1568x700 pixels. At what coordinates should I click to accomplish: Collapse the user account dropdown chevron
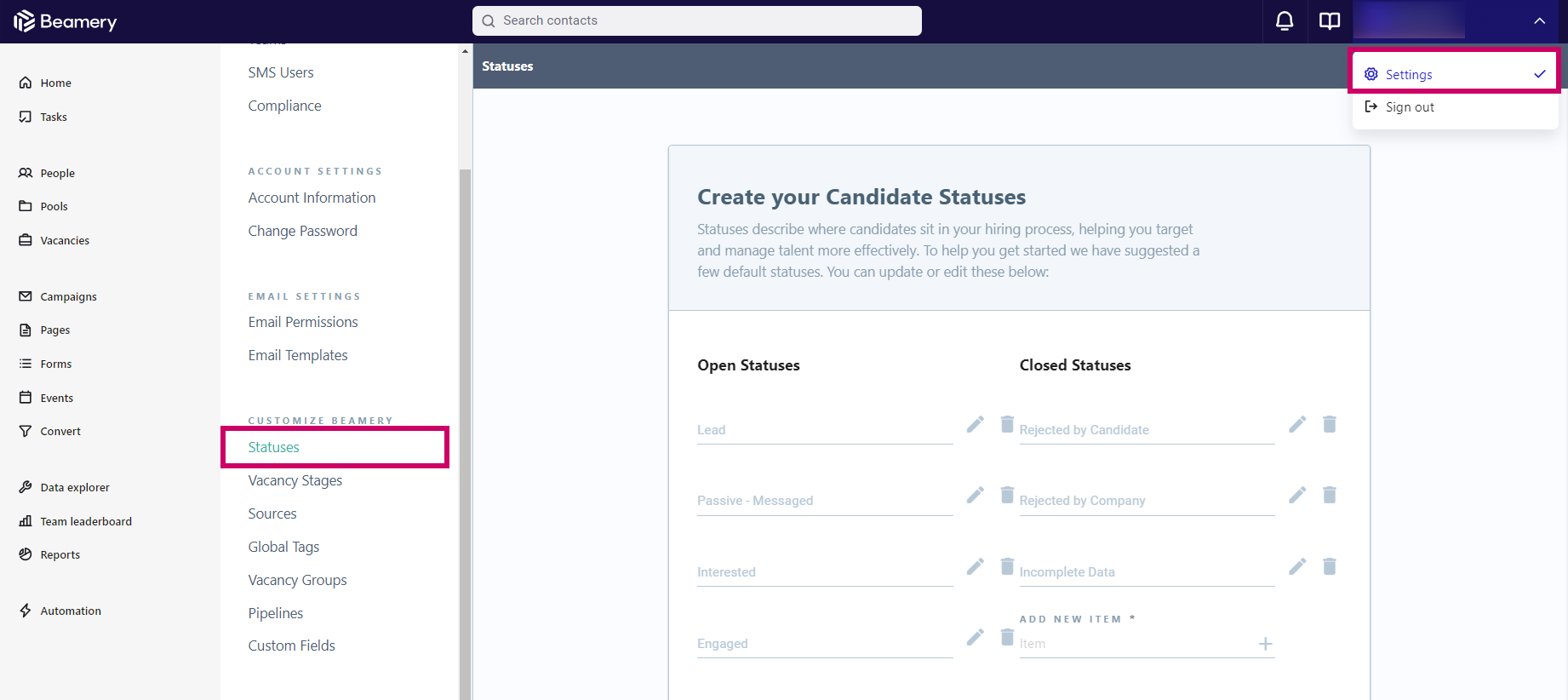(x=1540, y=21)
